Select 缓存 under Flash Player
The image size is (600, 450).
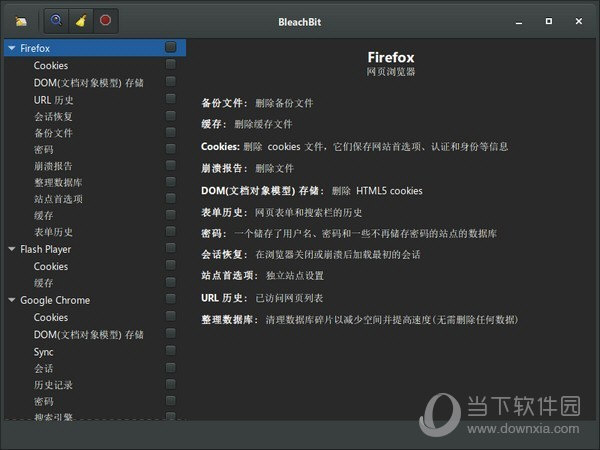click(x=44, y=283)
